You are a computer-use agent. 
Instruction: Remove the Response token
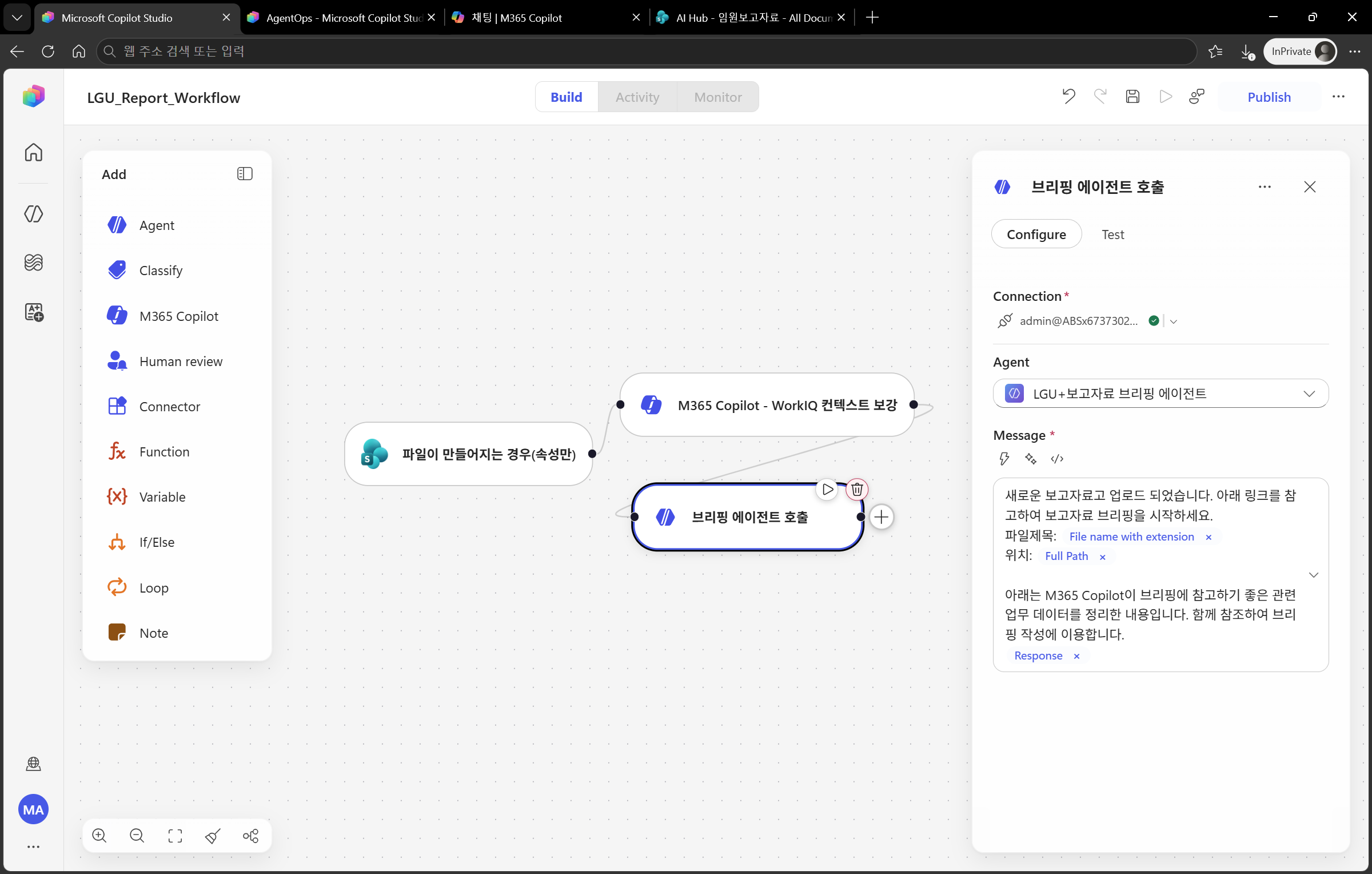(x=1076, y=657)
